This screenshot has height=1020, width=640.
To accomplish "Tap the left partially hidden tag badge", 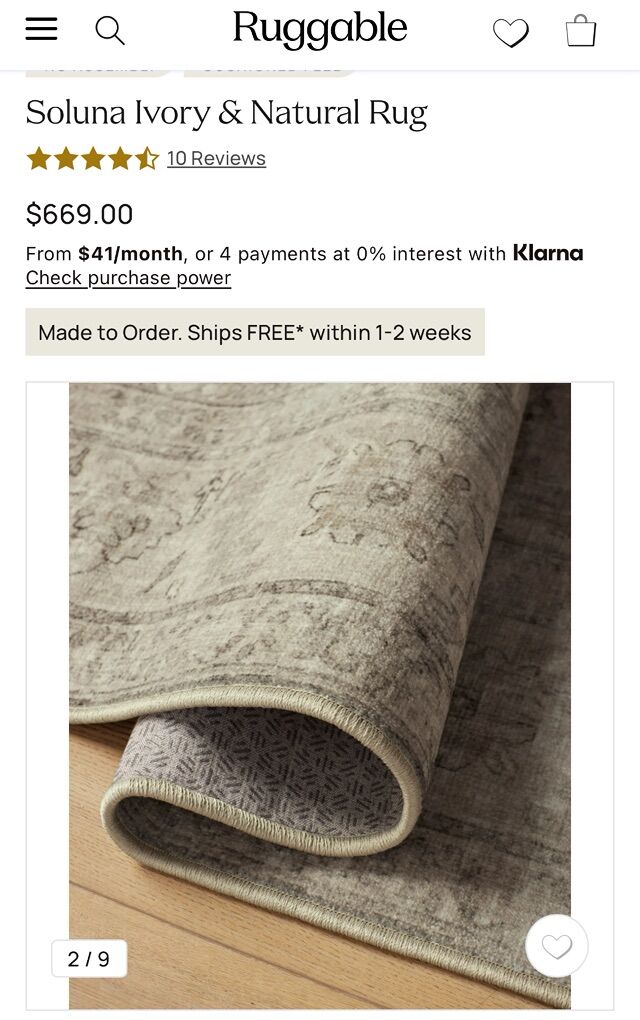I will [x=98, y=70].
